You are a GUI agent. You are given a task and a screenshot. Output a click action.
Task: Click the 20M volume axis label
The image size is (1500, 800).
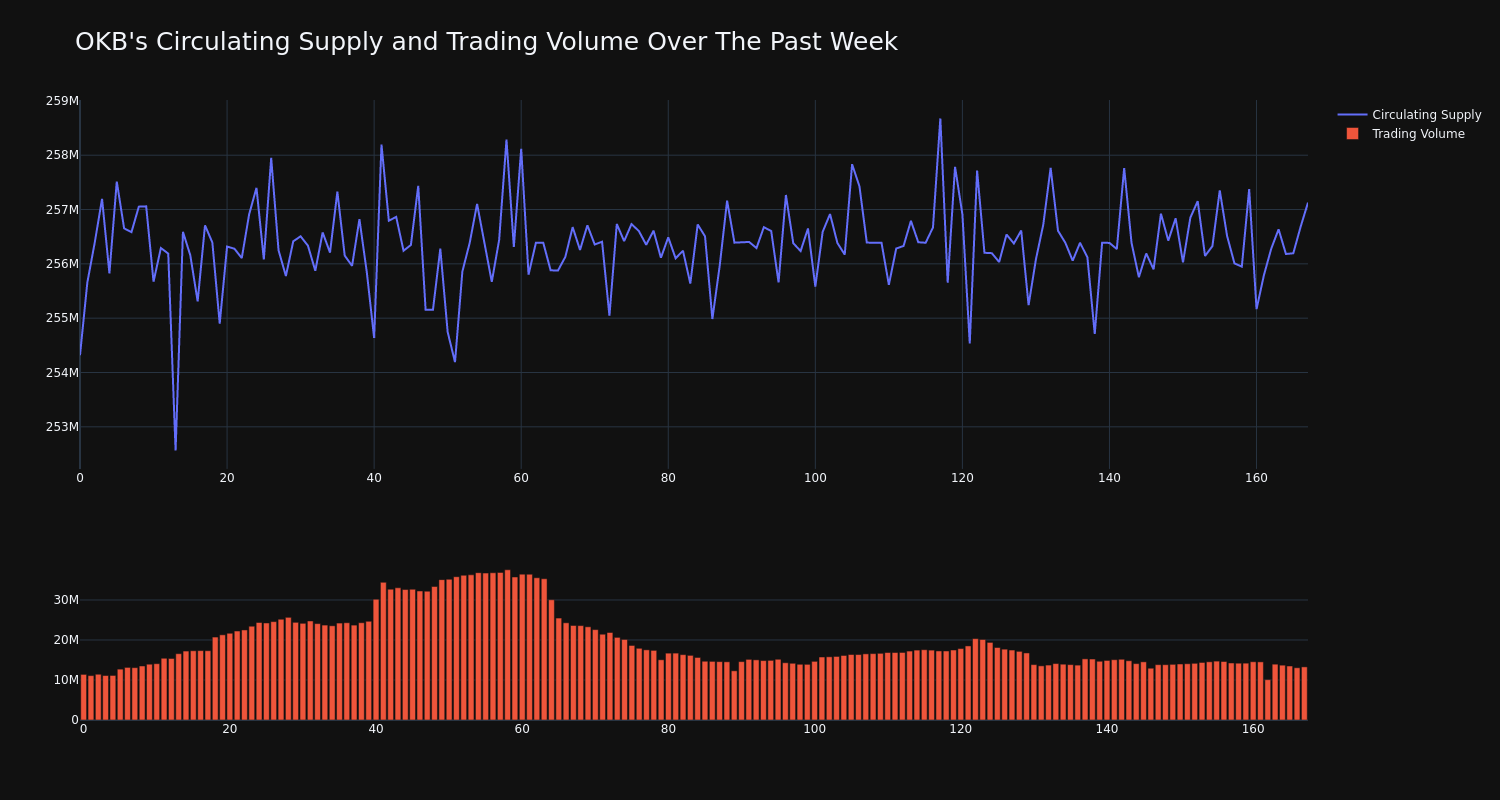[66, 640]
